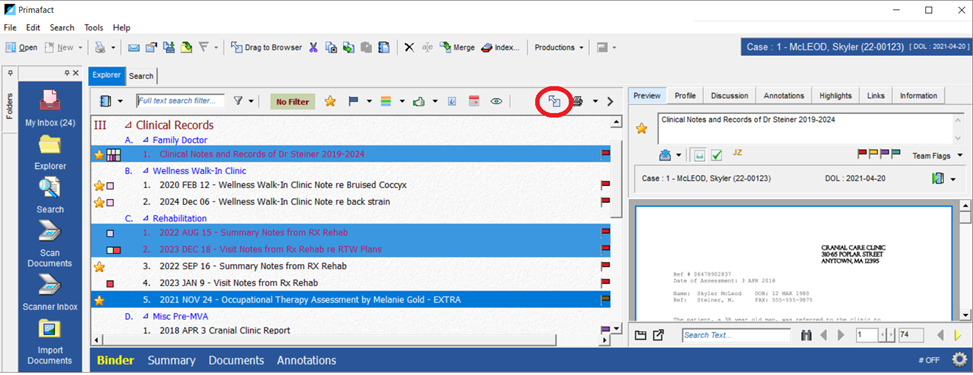Toggle the green checkmark in Preview panel
973x375 pixels.
tap(716, 154)
